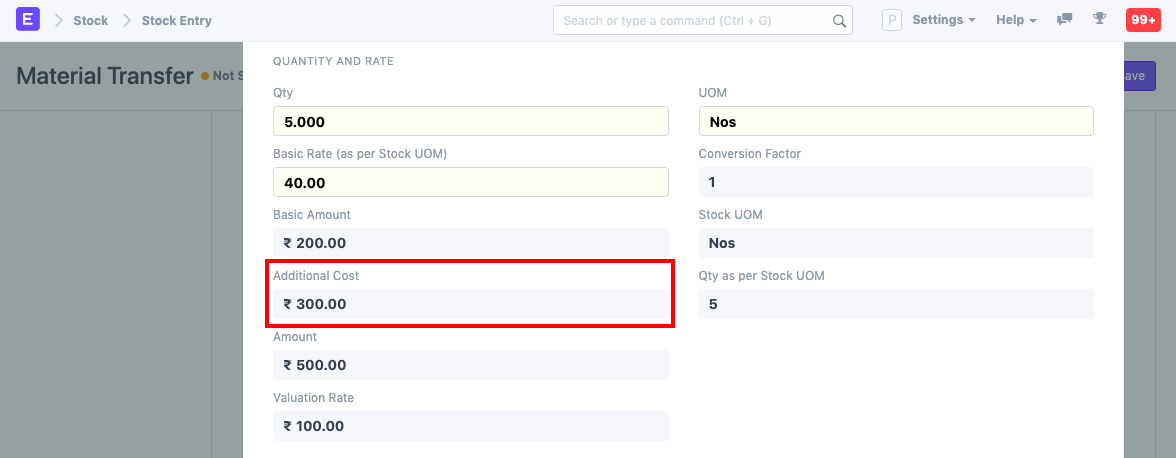The height and width of the screenshot is (458, 1176).
Task: Expand the Help dropdown menu
Action: click(x=1016, y=20)
